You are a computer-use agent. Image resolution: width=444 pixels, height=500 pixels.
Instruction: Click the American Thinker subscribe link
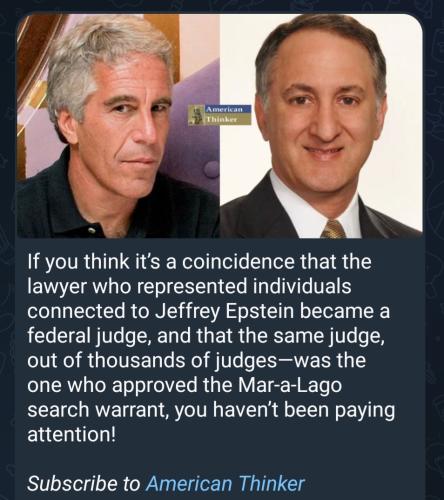coord(225,483)
